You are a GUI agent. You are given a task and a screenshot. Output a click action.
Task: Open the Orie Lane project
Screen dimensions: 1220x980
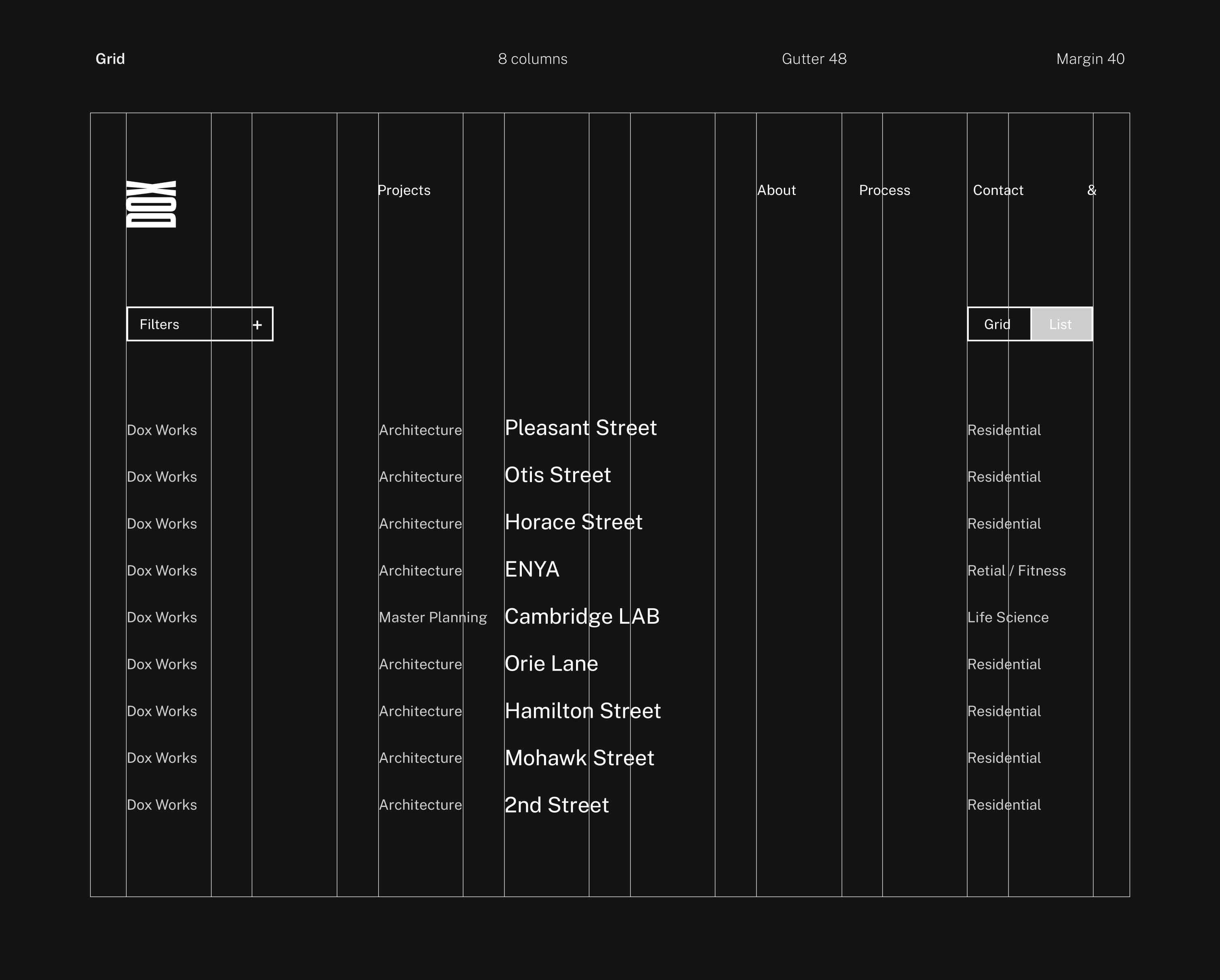click(x=551, y=664)
